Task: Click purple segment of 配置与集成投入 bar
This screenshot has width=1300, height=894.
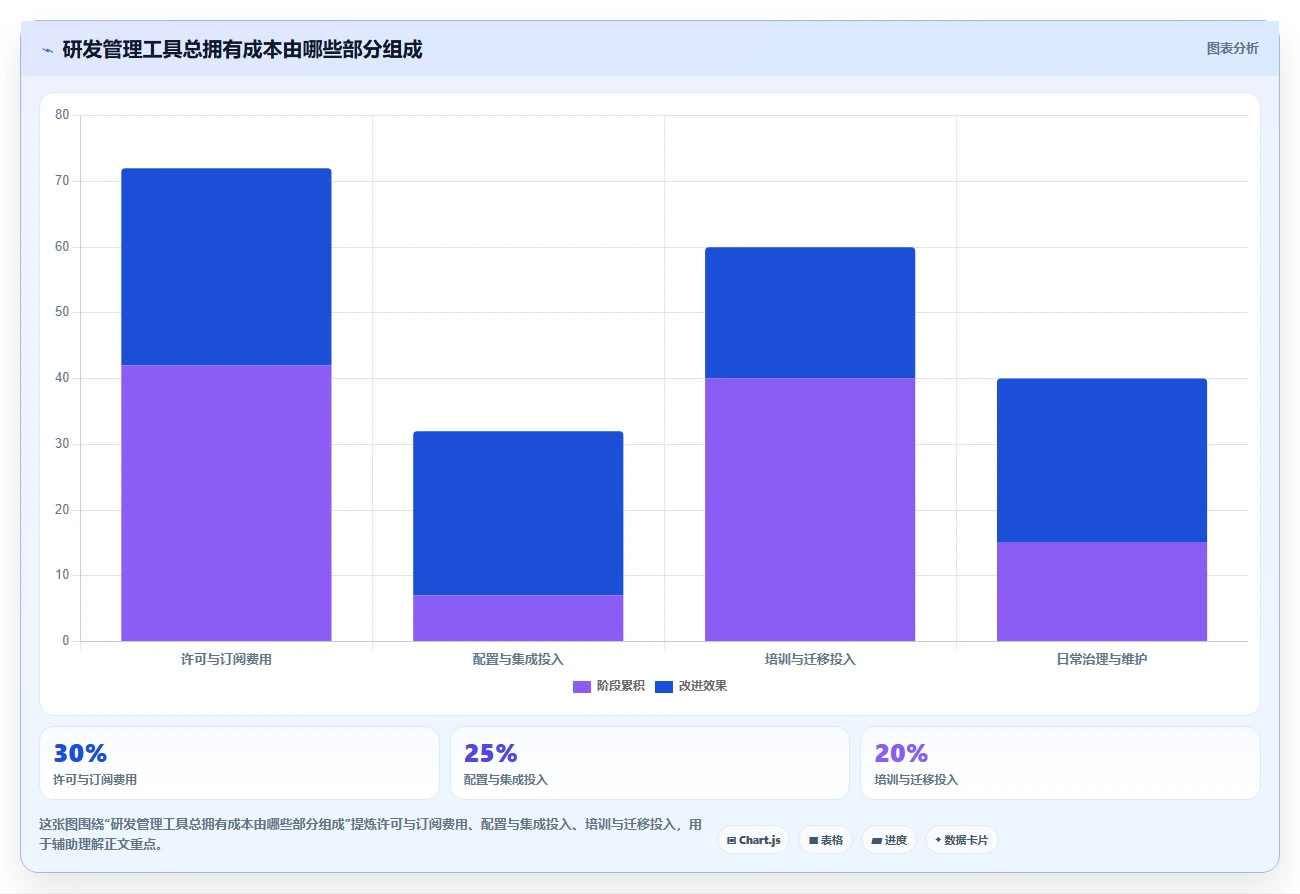Action: click(518, 618)
